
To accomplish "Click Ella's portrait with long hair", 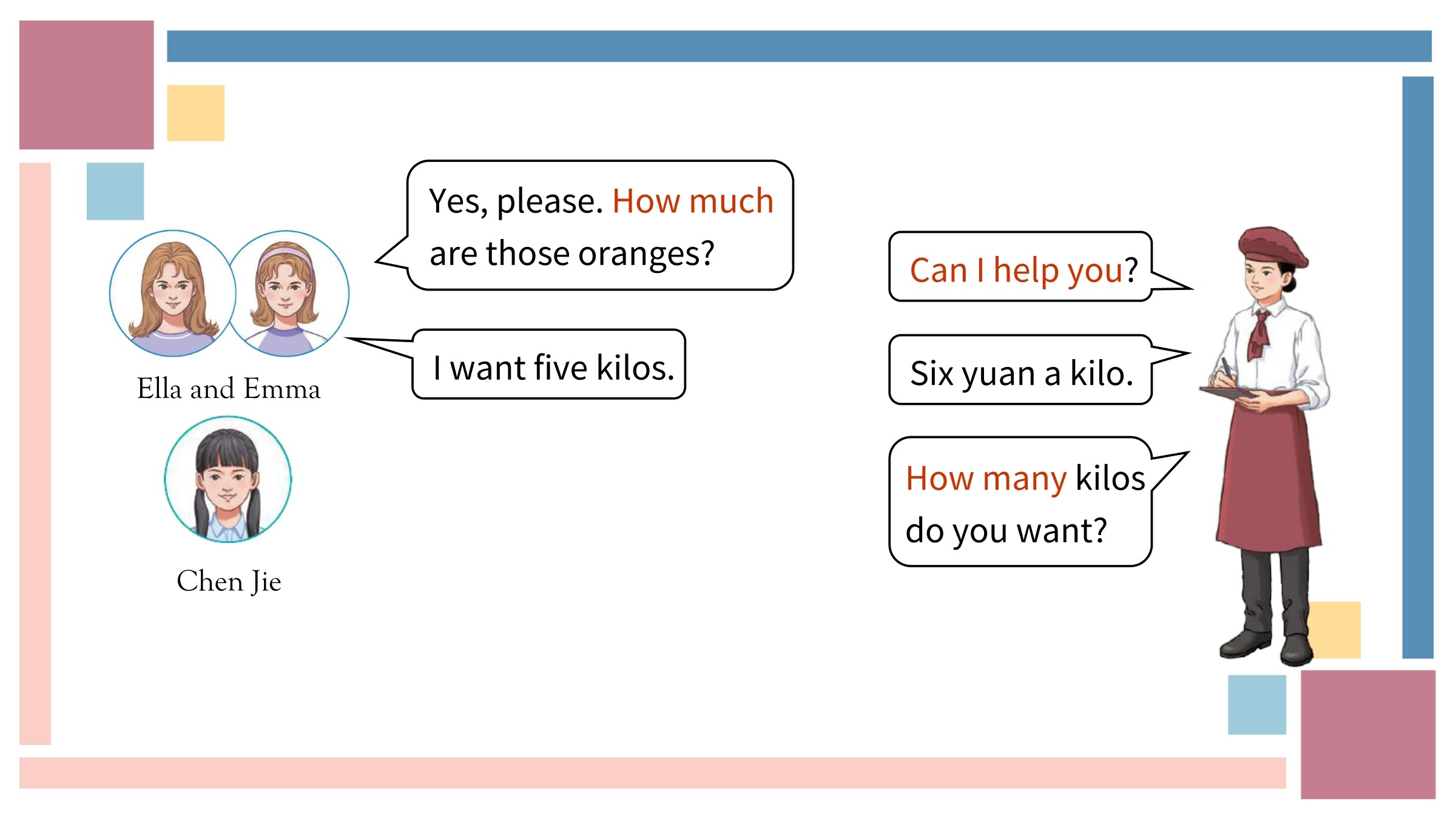I will (172, 293).
